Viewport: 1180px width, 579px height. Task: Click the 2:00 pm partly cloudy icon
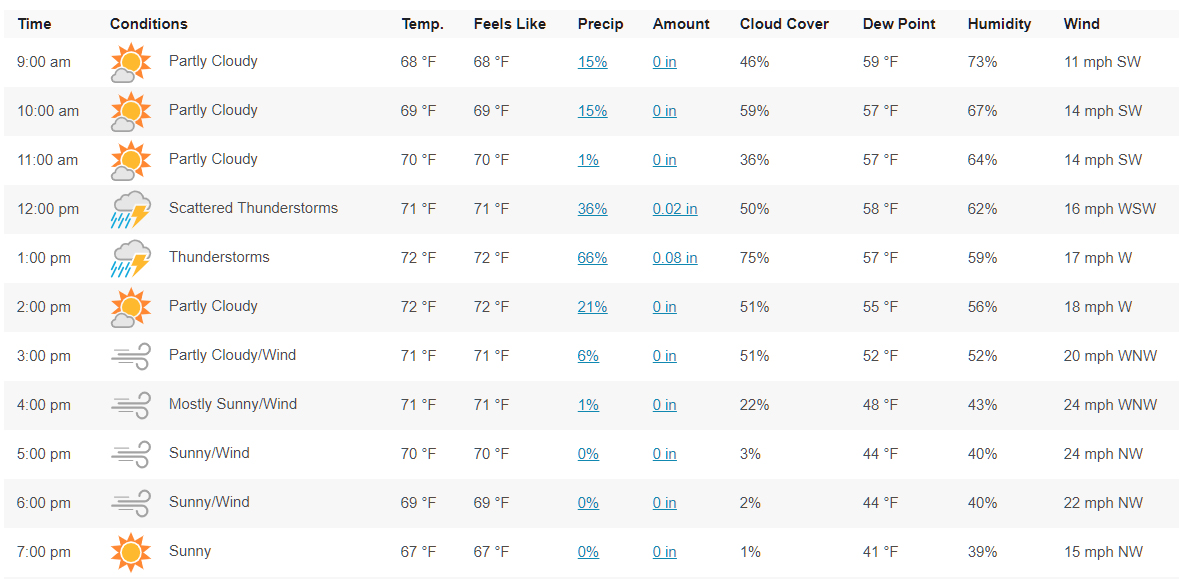pyautogui.click(x=131, y=307)
